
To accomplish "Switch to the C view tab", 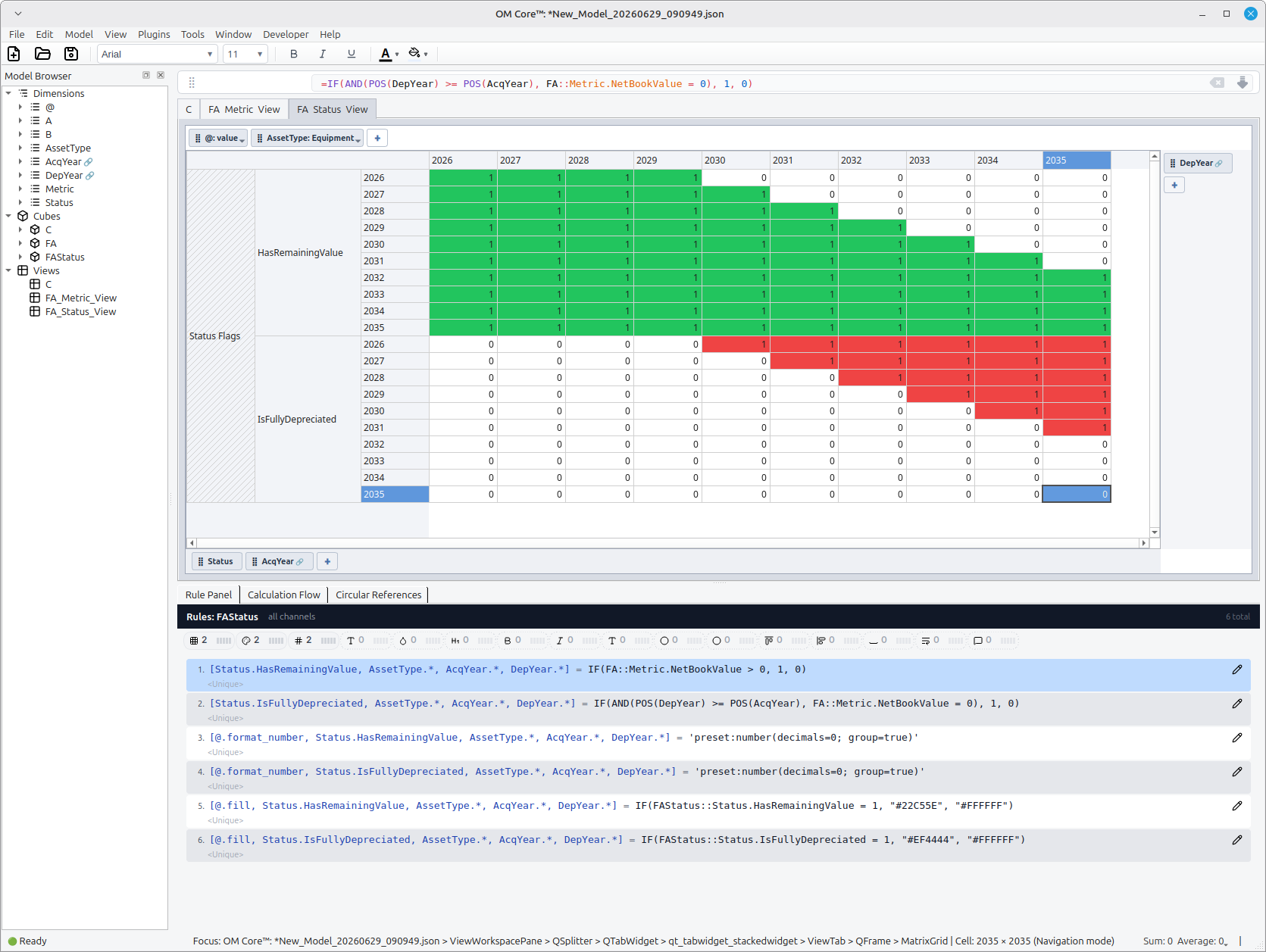I will [x=189, y=109].
